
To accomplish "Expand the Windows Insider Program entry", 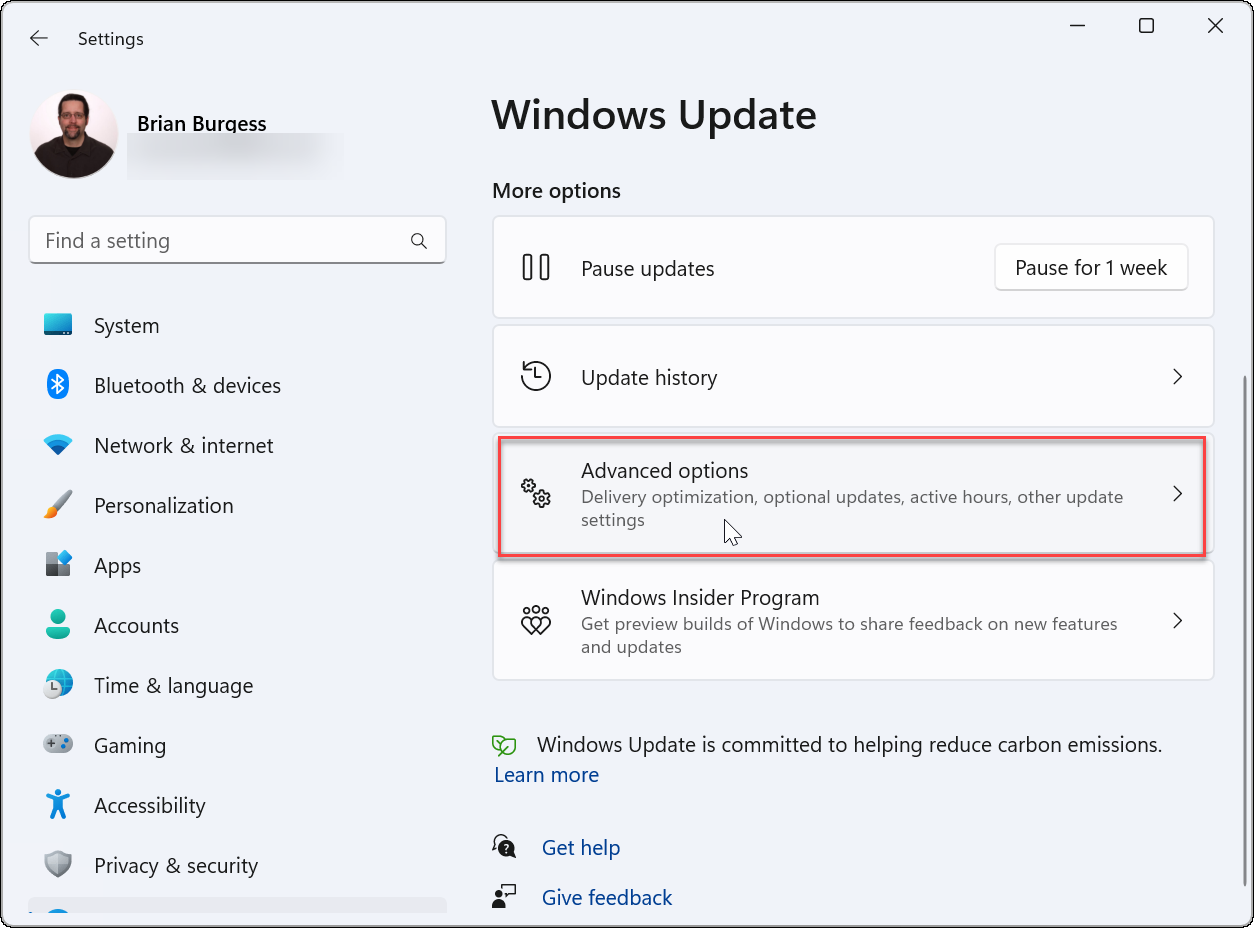I will coord(1178,620).
